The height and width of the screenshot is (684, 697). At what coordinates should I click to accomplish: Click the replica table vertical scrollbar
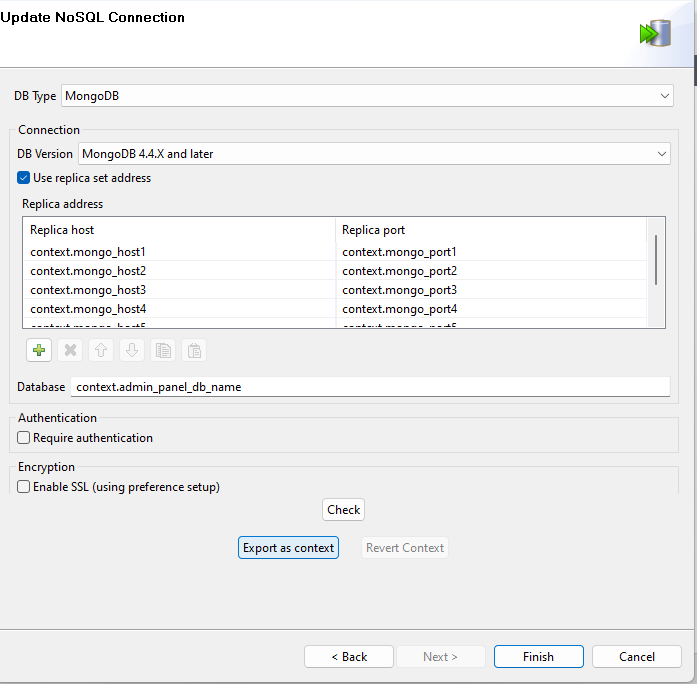click(x=656, y=260)
